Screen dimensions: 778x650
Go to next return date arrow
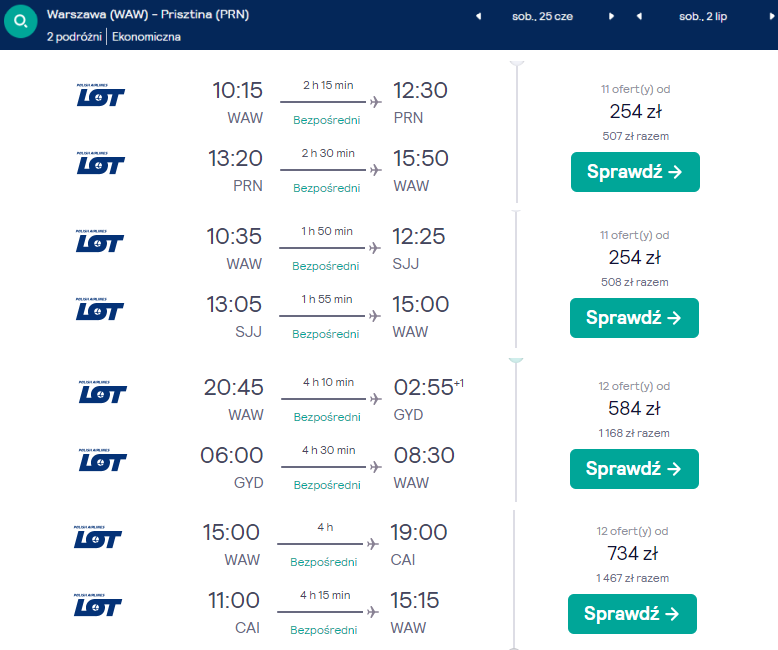tap(772, 16)
